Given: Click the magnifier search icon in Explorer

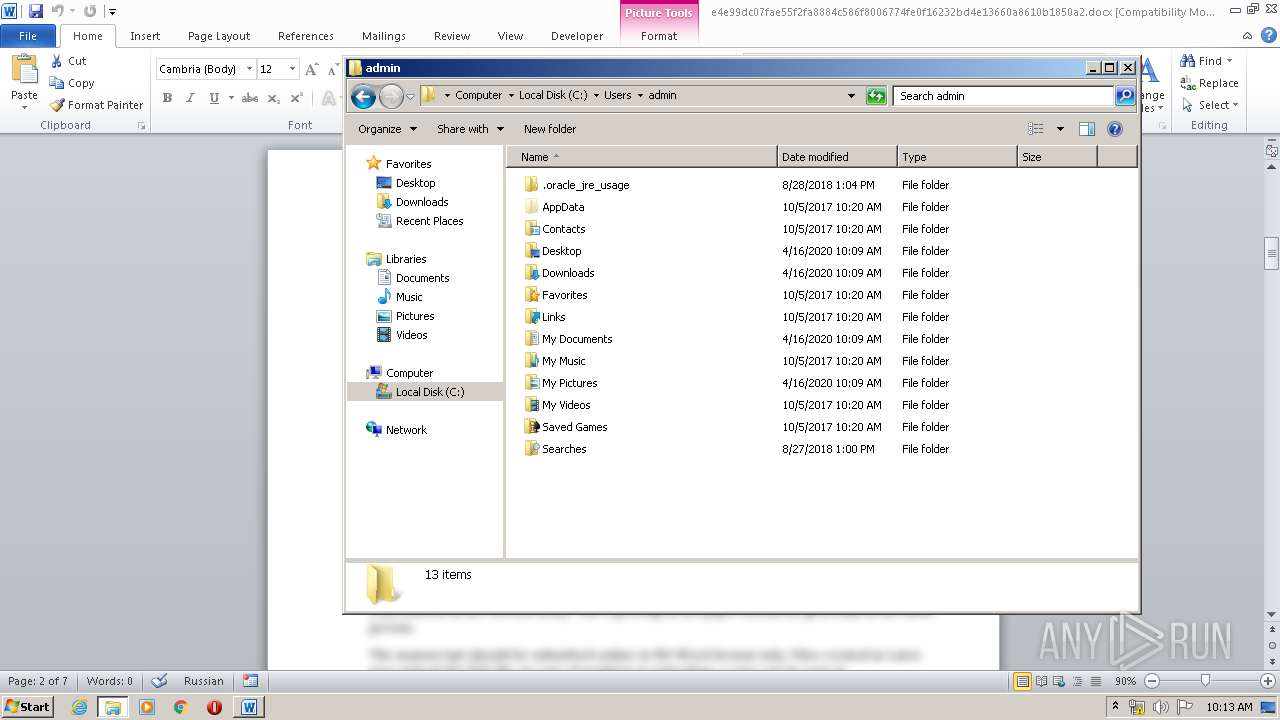Looking at the screenshot, I should [x=1125, y=96].
